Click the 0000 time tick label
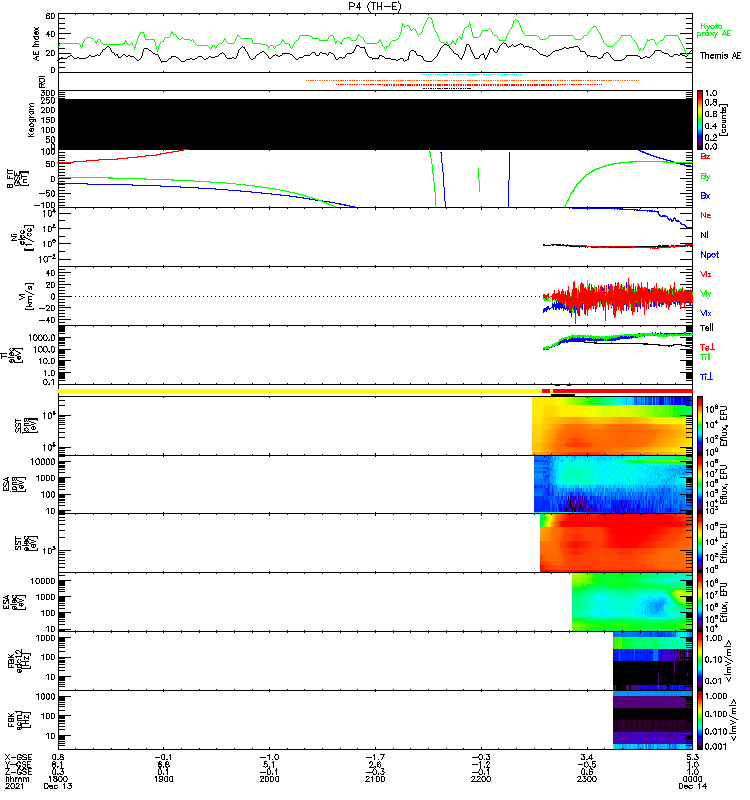The image size is (750, 800). tap(692, 779)
